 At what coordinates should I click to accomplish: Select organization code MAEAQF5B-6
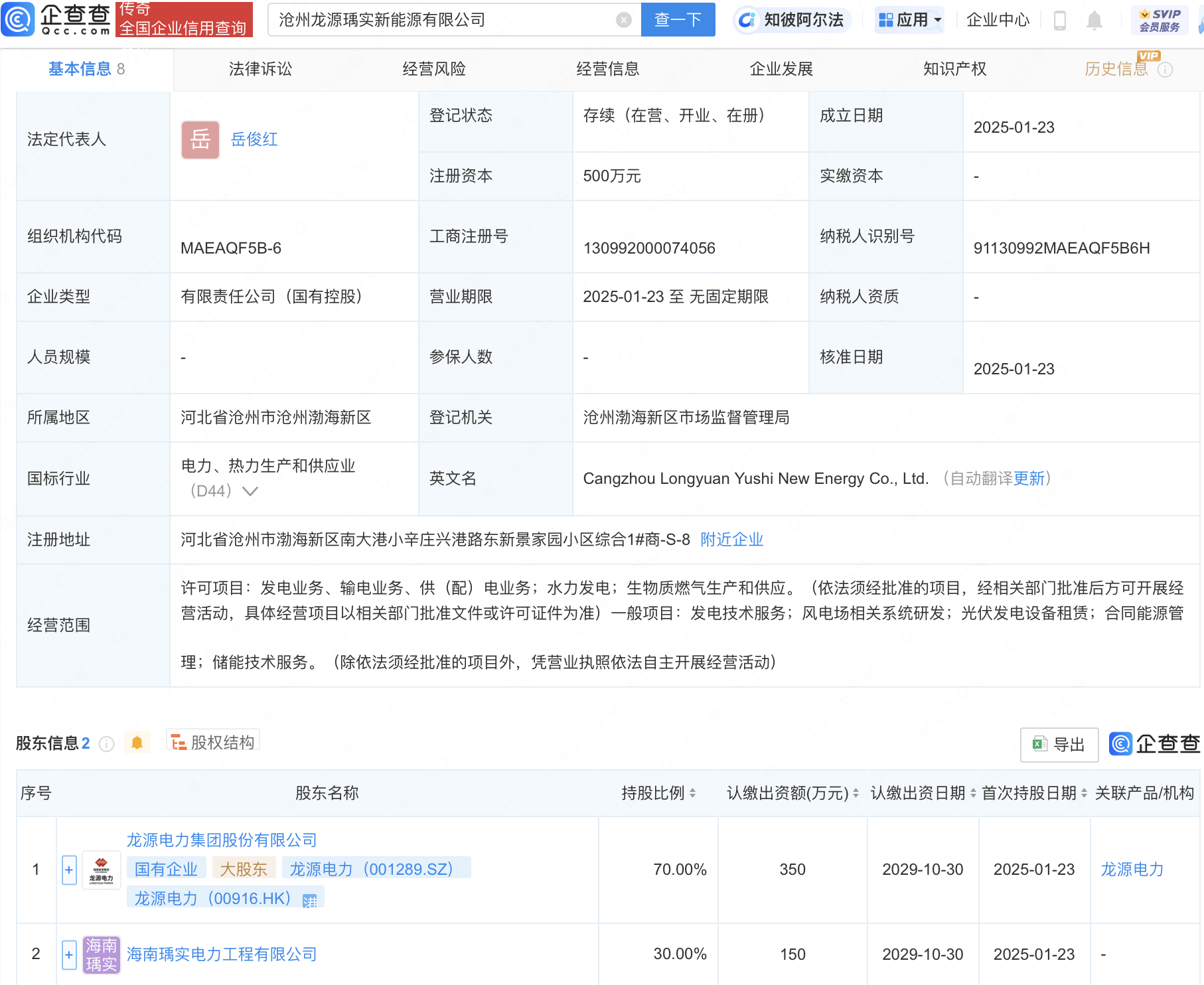click(231, 248)
